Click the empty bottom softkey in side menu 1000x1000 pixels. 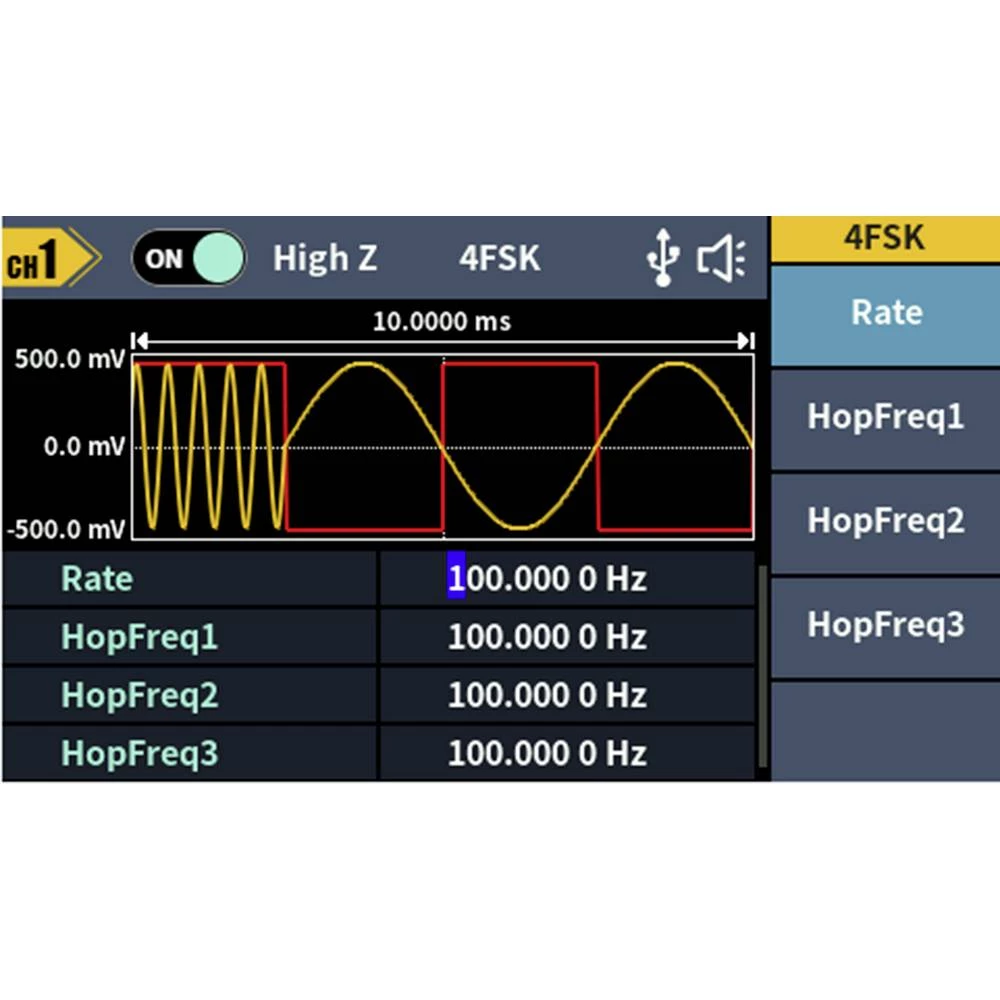click(885, 730)
